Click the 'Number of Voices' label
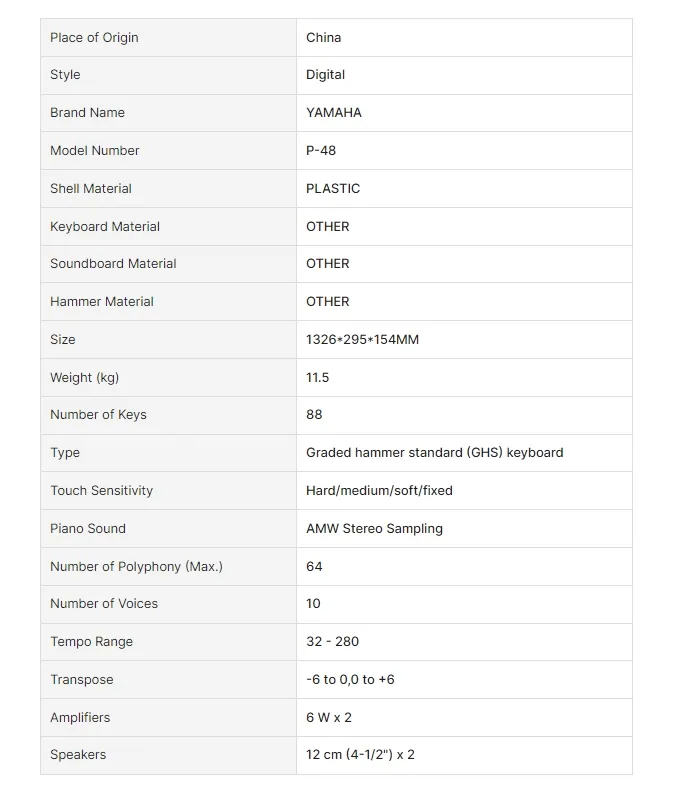 [x=104, y=604]
